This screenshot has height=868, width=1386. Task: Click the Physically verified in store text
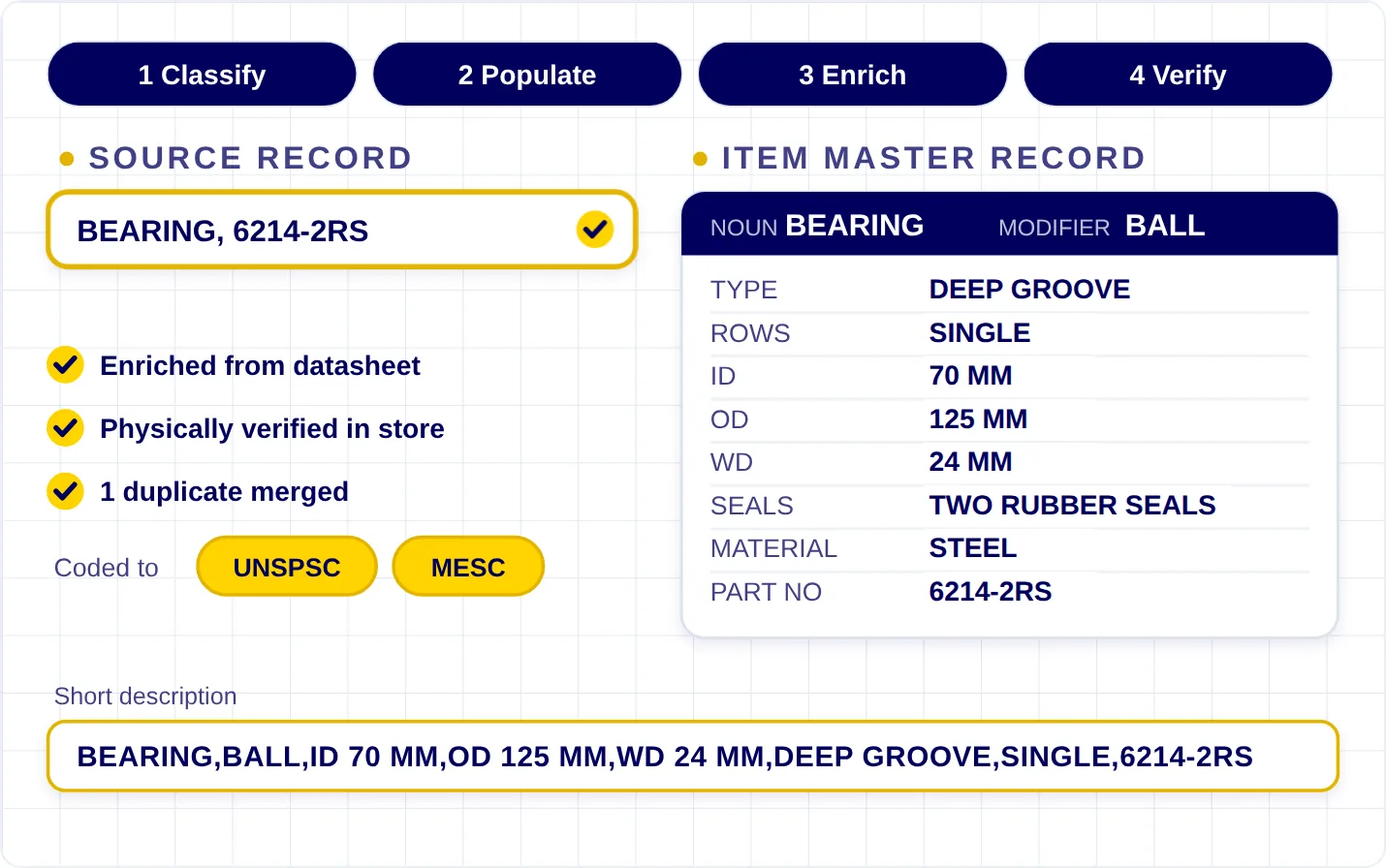272,429
